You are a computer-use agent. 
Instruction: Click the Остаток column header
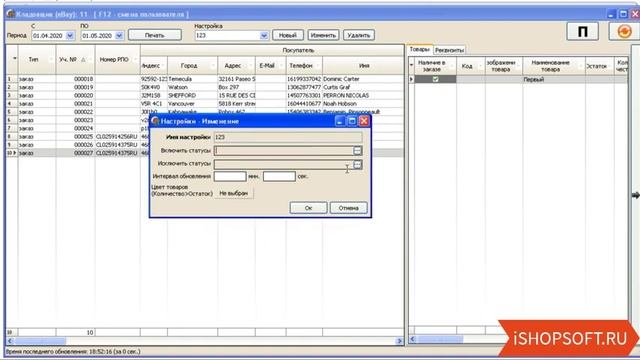(599, 66)
